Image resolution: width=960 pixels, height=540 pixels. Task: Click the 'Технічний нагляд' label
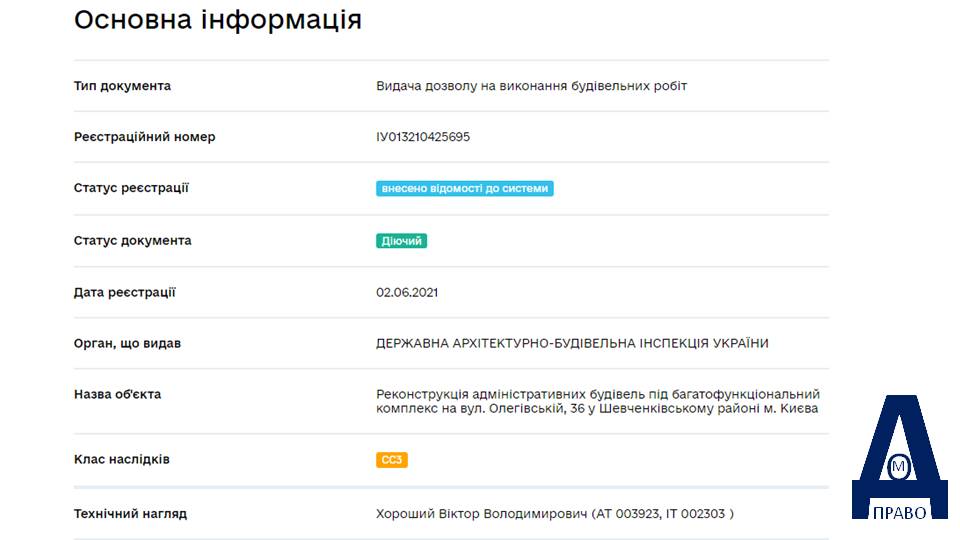(x=130, y=514)
